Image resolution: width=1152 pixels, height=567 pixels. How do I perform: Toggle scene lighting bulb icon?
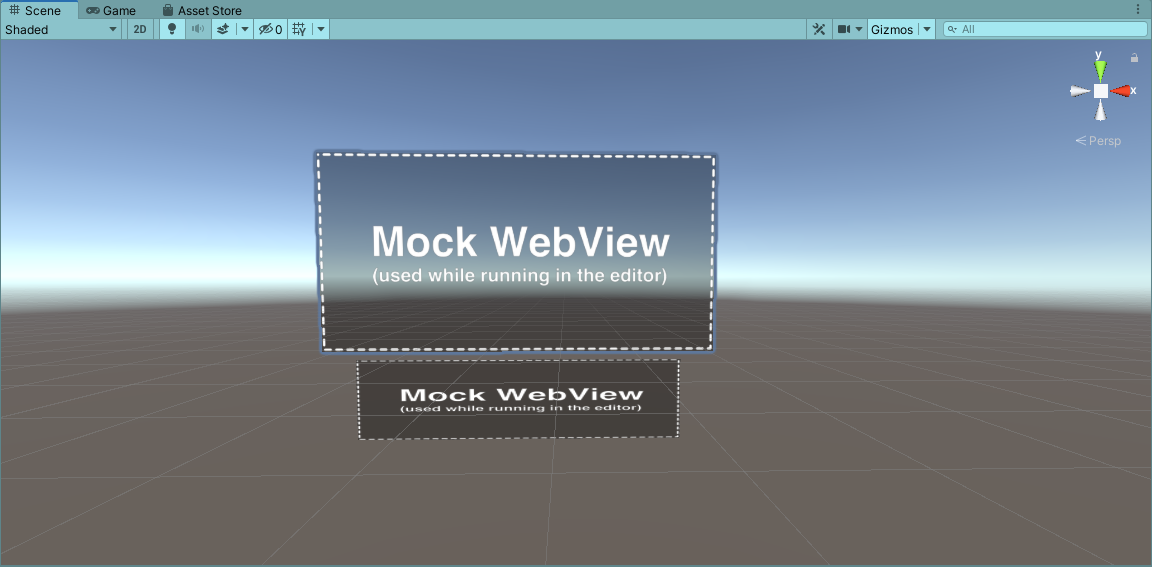coord(172,29)
